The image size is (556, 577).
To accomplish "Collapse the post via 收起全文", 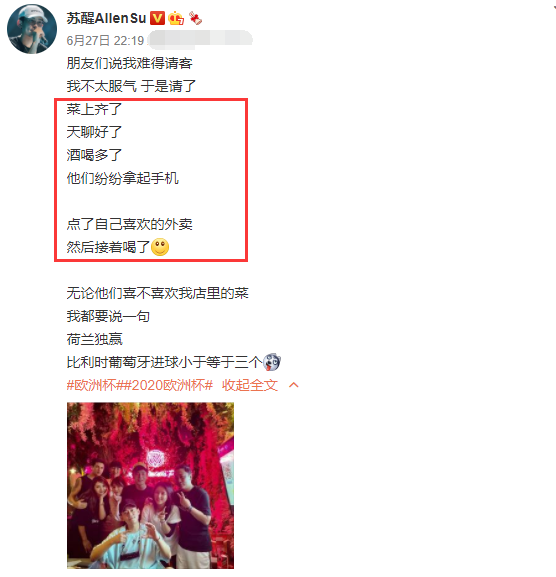I will (x=249, y=385).
